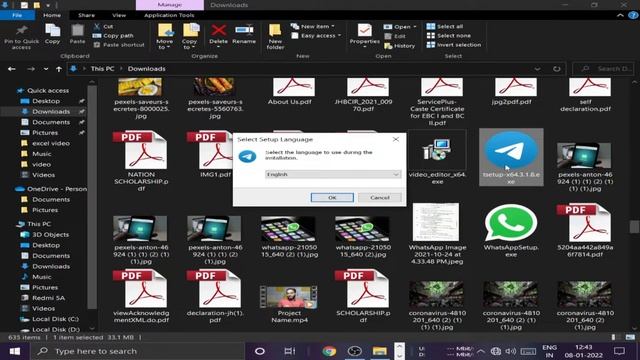The width and height of the screenshot is (640, 360).
Task: Open the New item dropdown
Action: [x=313, y=26]
